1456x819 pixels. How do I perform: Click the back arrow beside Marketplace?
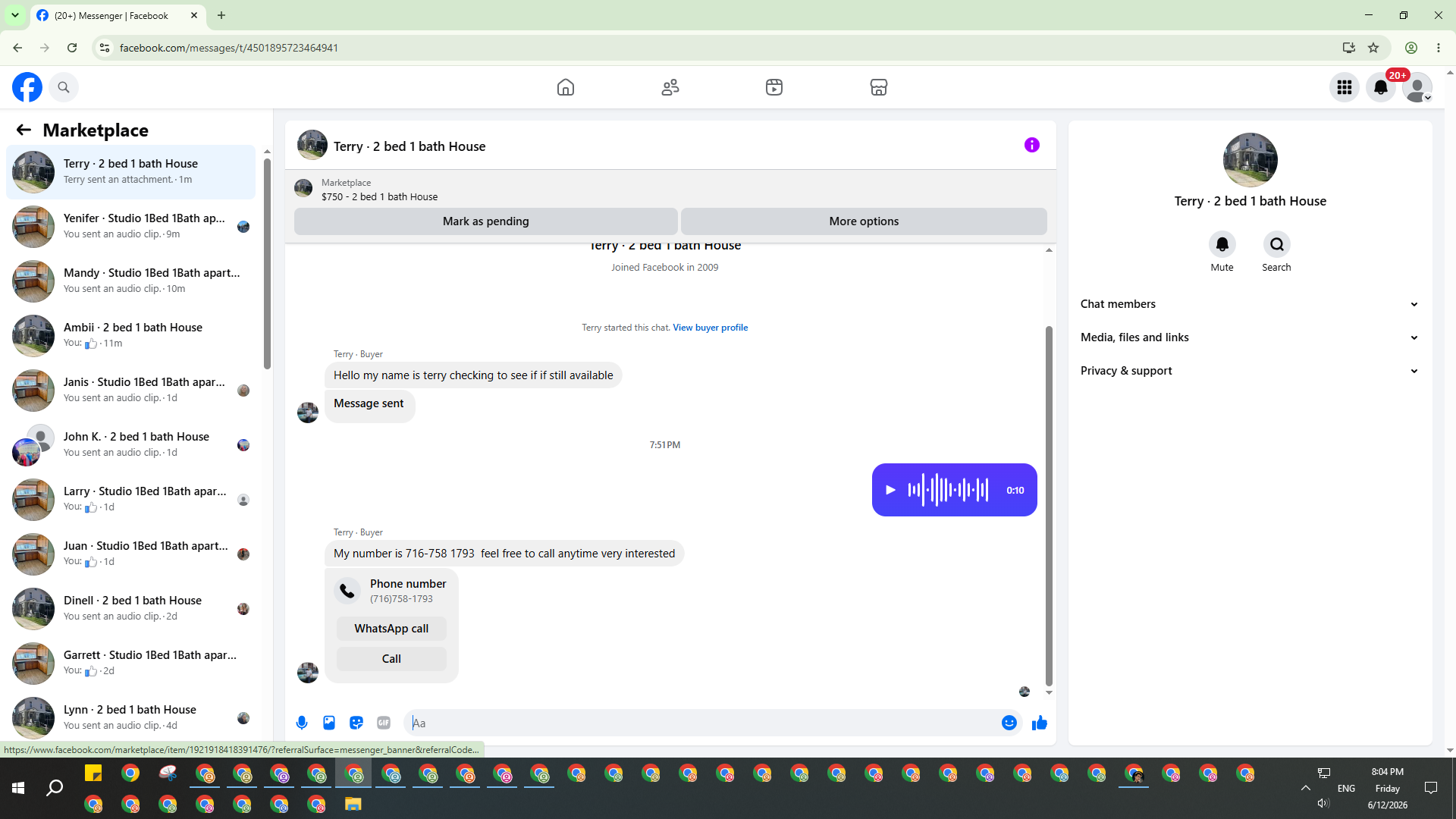(24, 130)
